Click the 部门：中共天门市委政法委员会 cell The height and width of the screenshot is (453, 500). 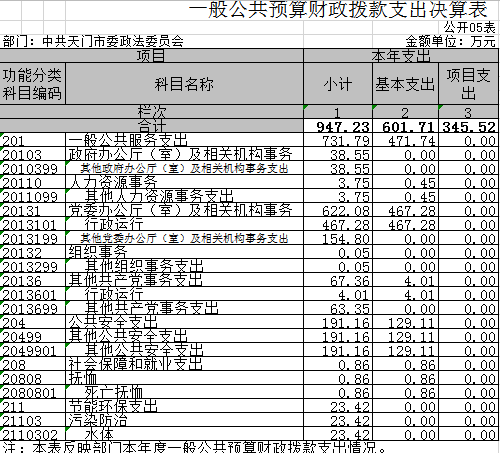pos(93,41)
